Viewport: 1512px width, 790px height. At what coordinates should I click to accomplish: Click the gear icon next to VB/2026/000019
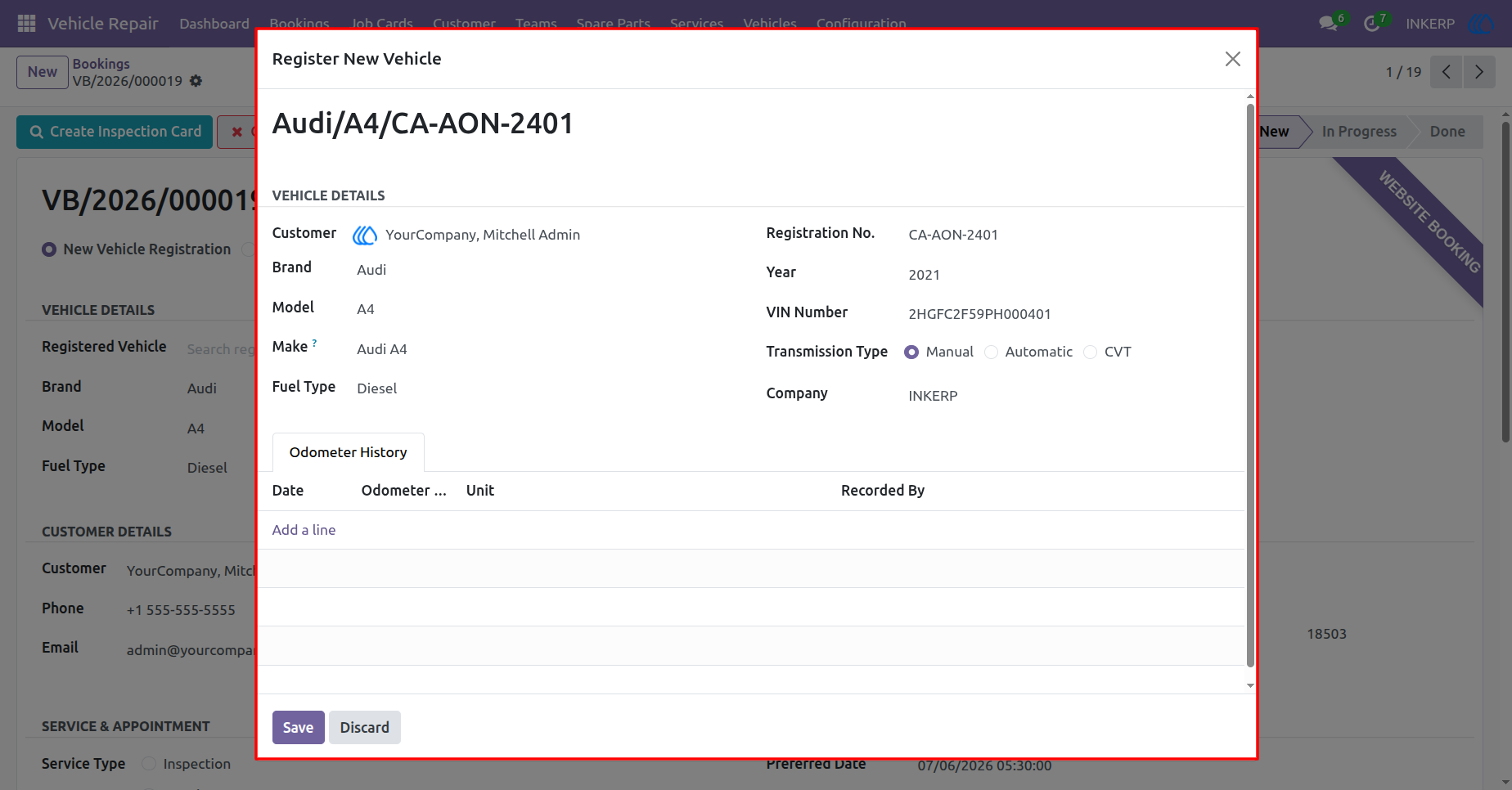point(196,81)
